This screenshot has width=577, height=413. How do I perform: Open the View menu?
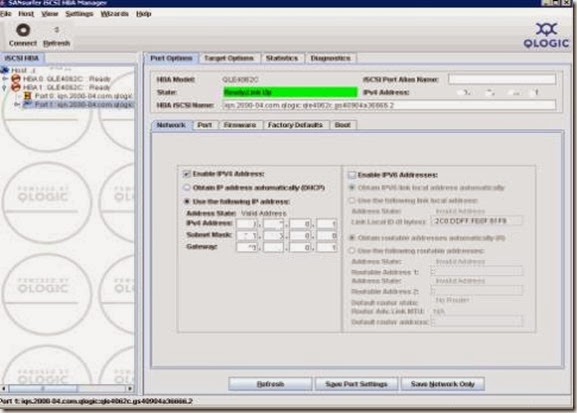click(50, 14)
